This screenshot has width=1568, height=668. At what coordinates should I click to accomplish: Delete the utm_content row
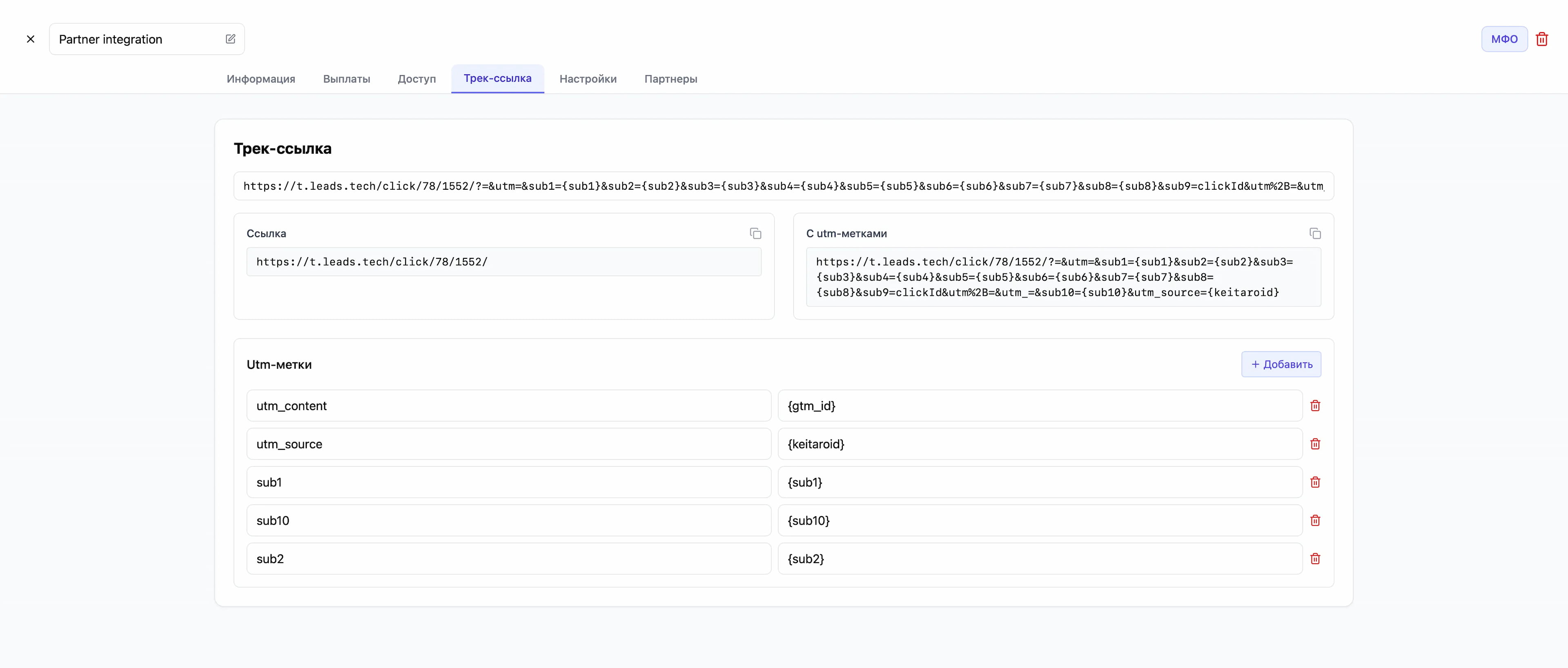[1315, 406]
